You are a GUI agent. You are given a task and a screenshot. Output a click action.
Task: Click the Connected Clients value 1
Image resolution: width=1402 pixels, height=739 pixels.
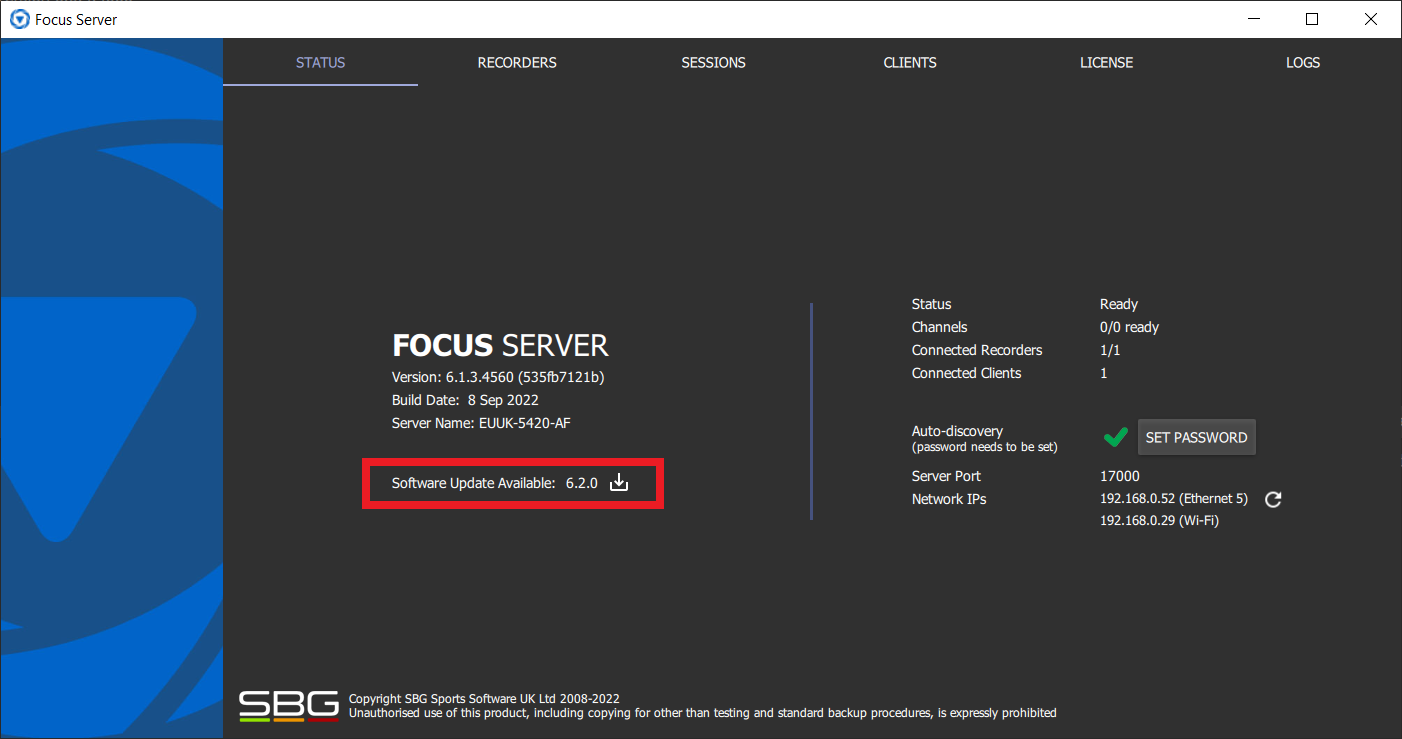(1104, 373)
